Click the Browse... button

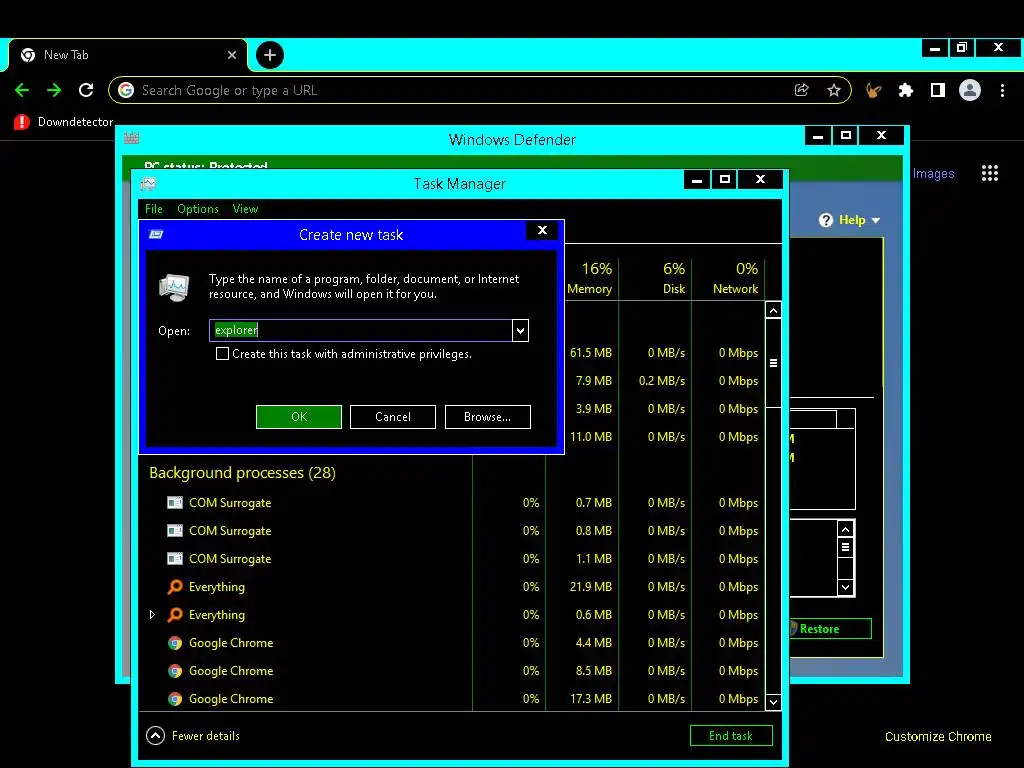pos(487,417)
